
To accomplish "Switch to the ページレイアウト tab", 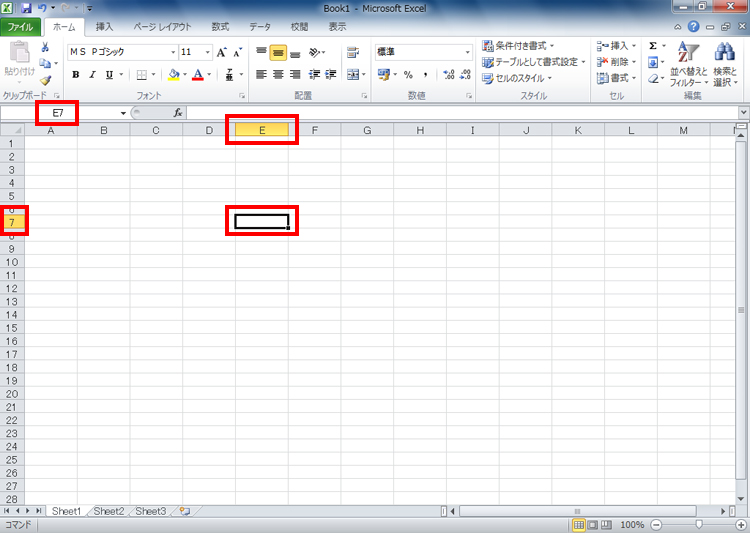I will [162, 27].
